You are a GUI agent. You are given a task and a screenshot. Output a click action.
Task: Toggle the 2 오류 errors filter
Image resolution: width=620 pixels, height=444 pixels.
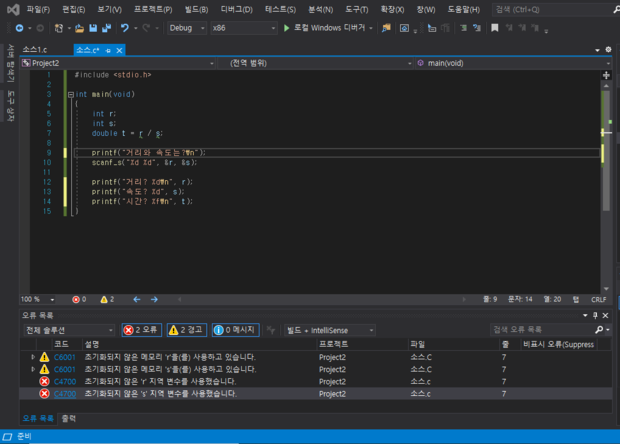[x=142, y=329]
